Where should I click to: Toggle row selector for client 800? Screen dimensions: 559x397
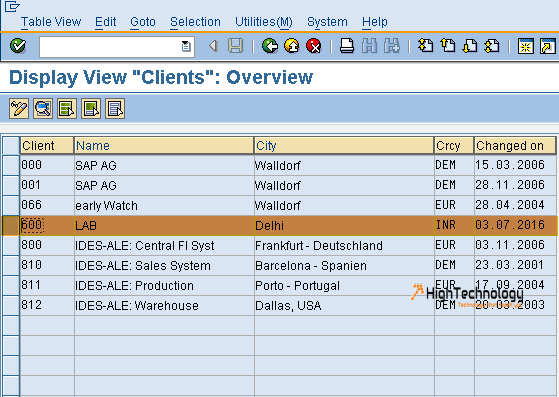(x=11, y=245)
